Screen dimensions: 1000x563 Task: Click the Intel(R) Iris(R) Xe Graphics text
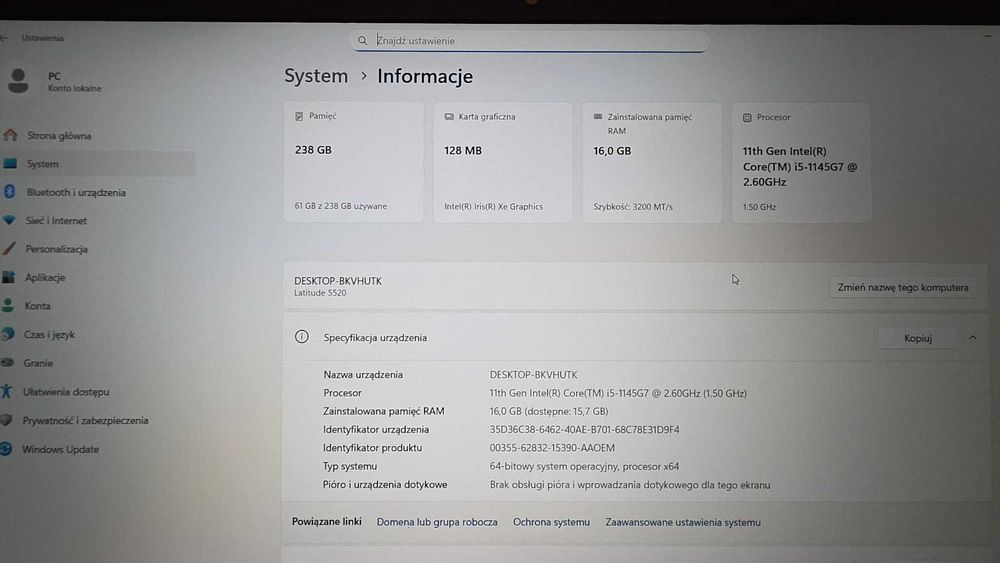pos(493,207)
